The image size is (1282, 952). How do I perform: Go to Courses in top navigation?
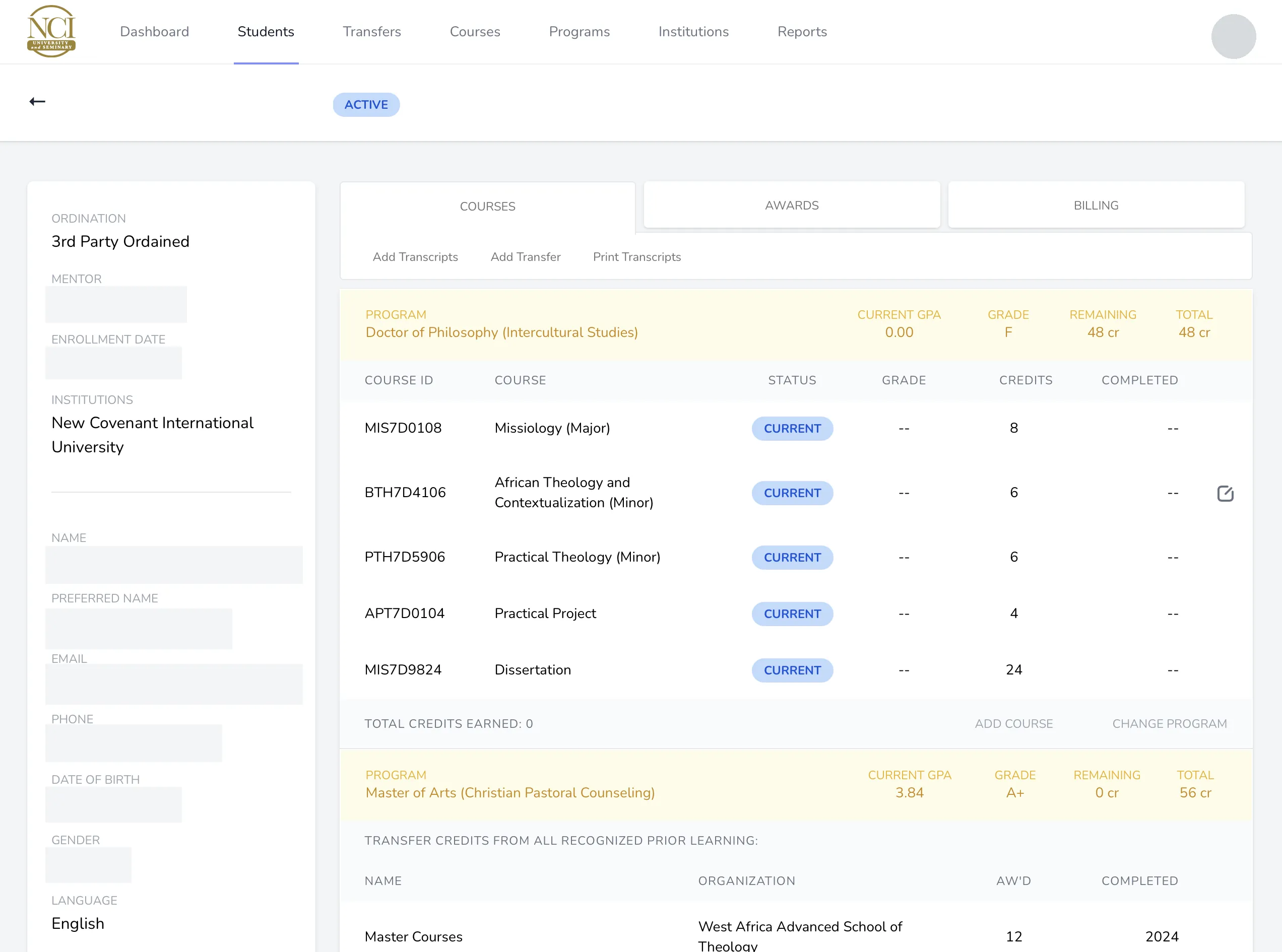475,32
